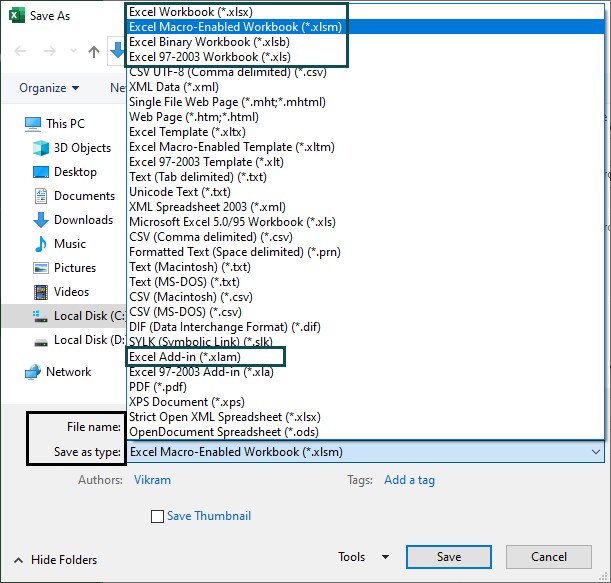611x583 pixels.
Task: Click the 3D Objects cube icon
Action: coord(41,148)
